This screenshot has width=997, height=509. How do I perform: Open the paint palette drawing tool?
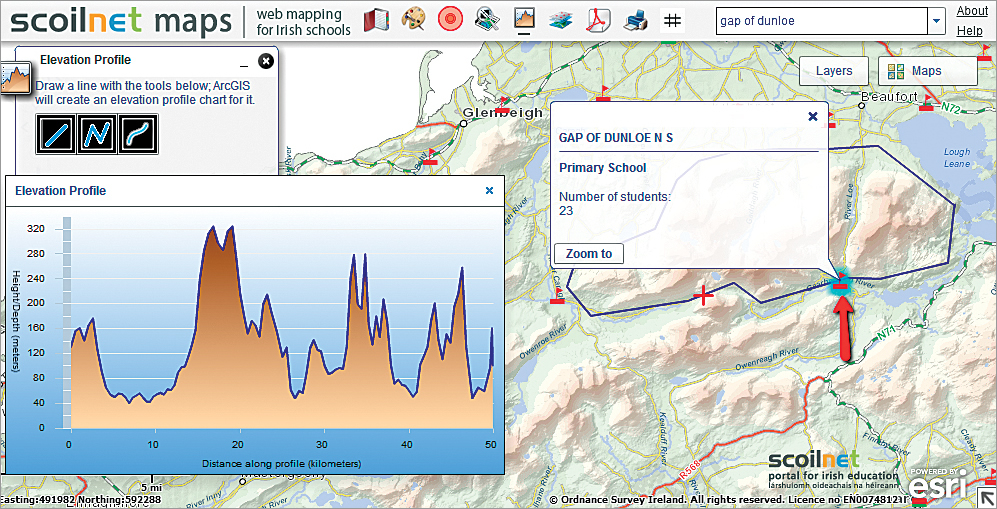tap(413, 20)
